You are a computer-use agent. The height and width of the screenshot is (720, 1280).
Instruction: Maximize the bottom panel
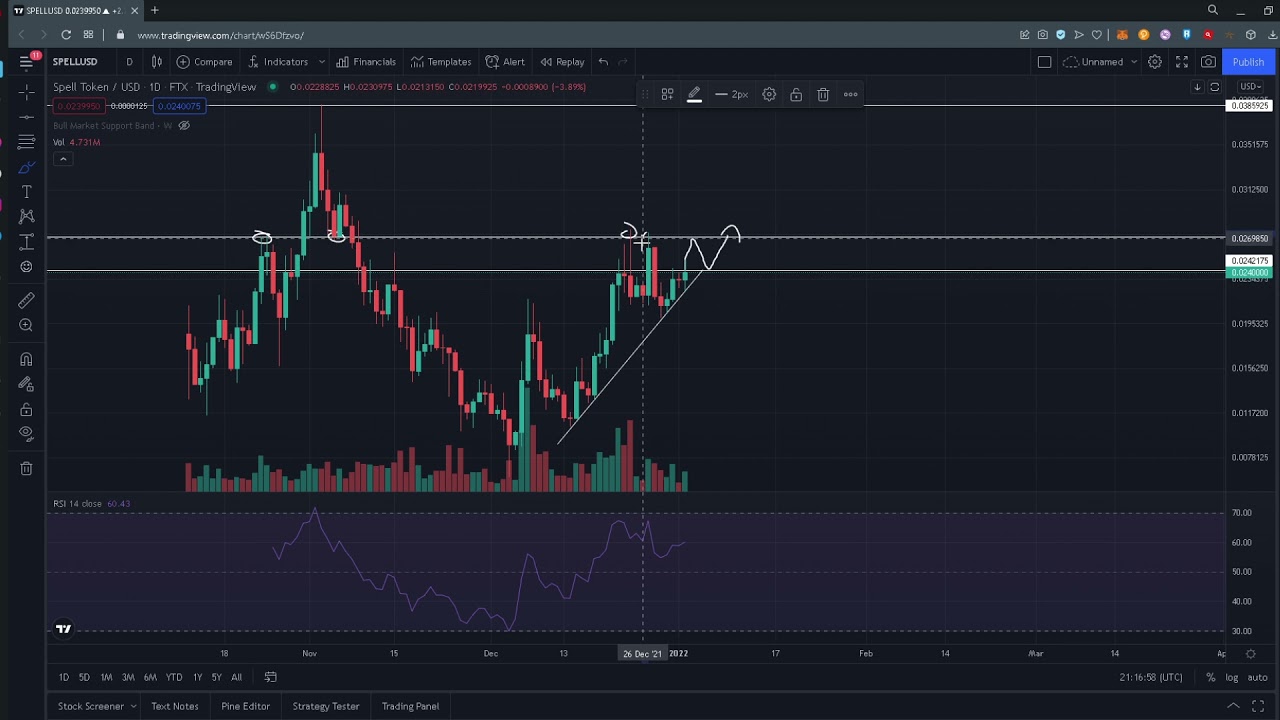[x=1258, y=706]
